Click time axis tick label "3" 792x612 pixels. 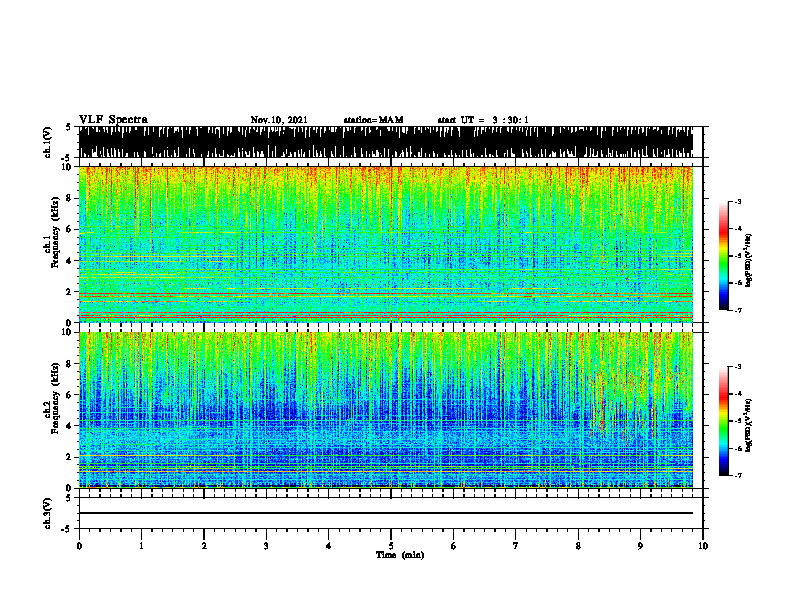pyautogui.click(x=266, y=546)
